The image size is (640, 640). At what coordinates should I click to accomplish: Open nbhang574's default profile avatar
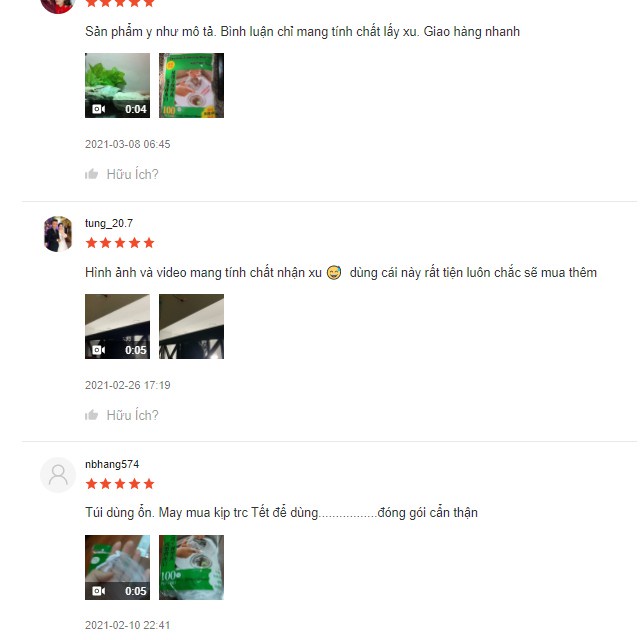coord(58,475)
